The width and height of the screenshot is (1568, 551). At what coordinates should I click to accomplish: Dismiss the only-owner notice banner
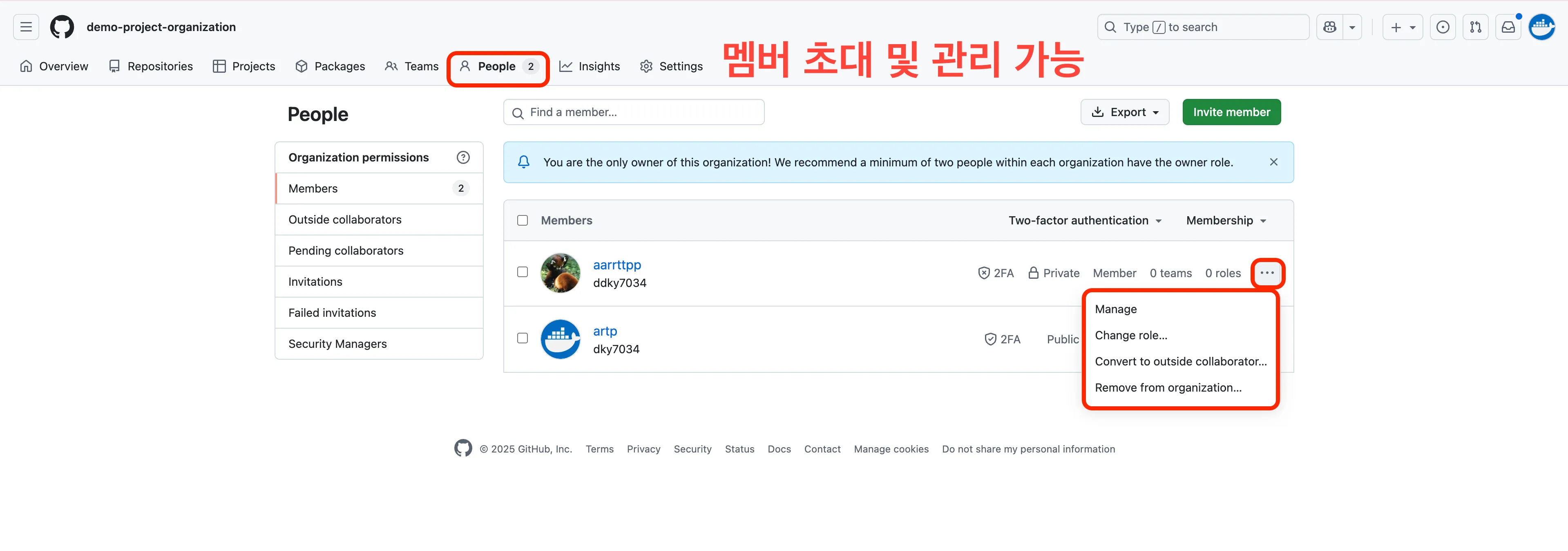tap(1273, 162)
